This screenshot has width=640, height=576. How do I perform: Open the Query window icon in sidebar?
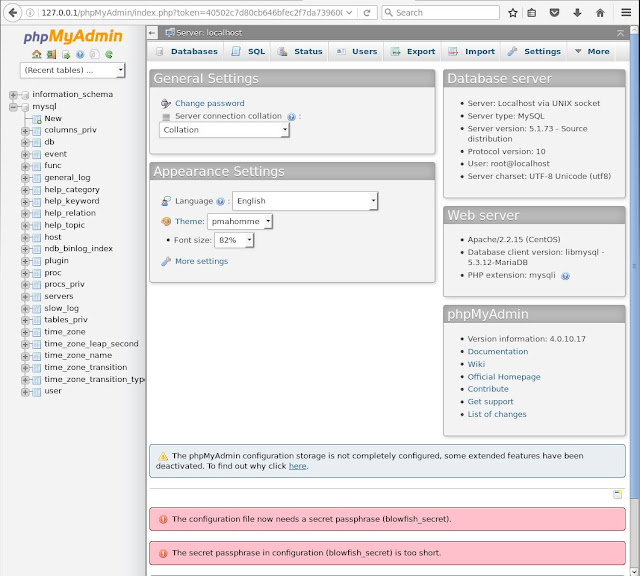click(66, 54)
